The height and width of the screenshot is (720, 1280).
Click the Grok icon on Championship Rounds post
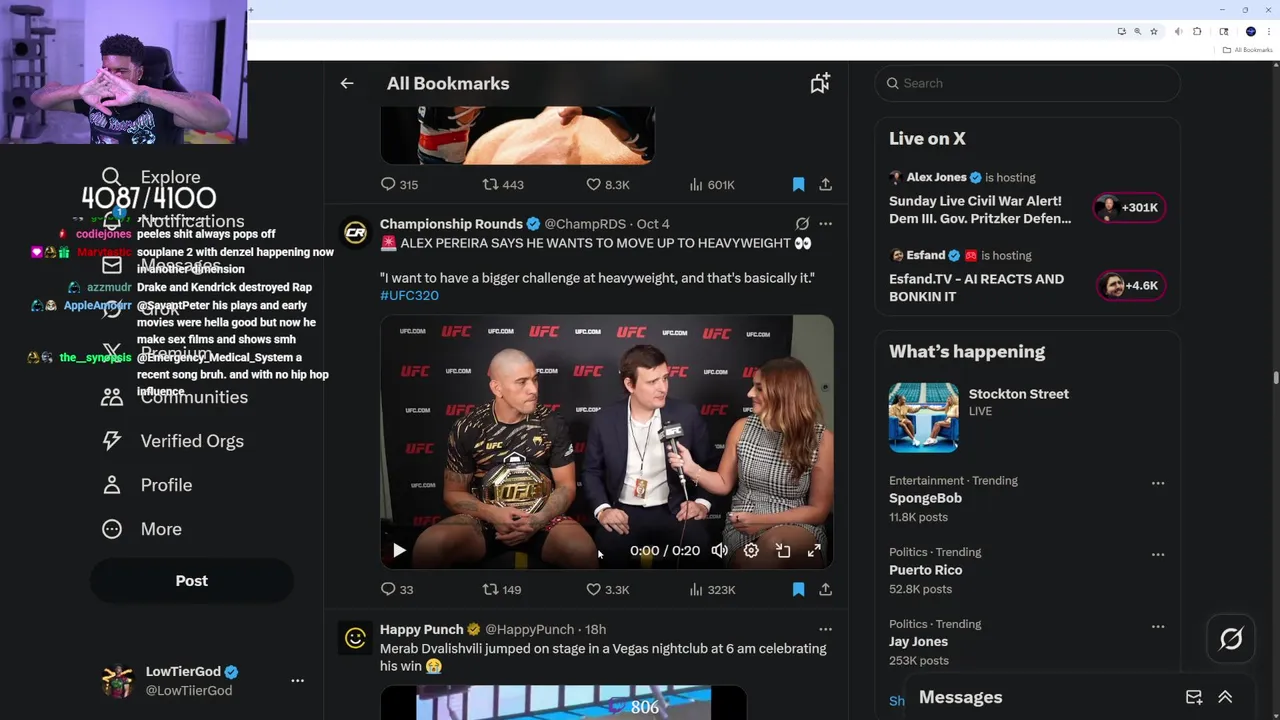802,224
